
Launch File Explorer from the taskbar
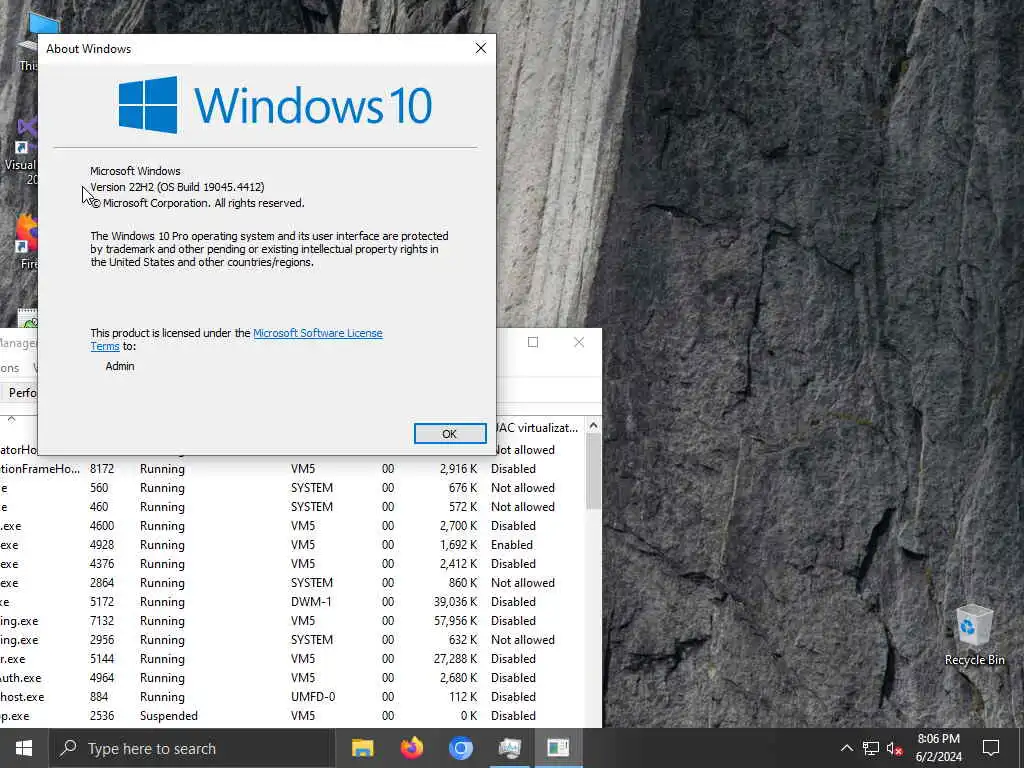[362, 748]
